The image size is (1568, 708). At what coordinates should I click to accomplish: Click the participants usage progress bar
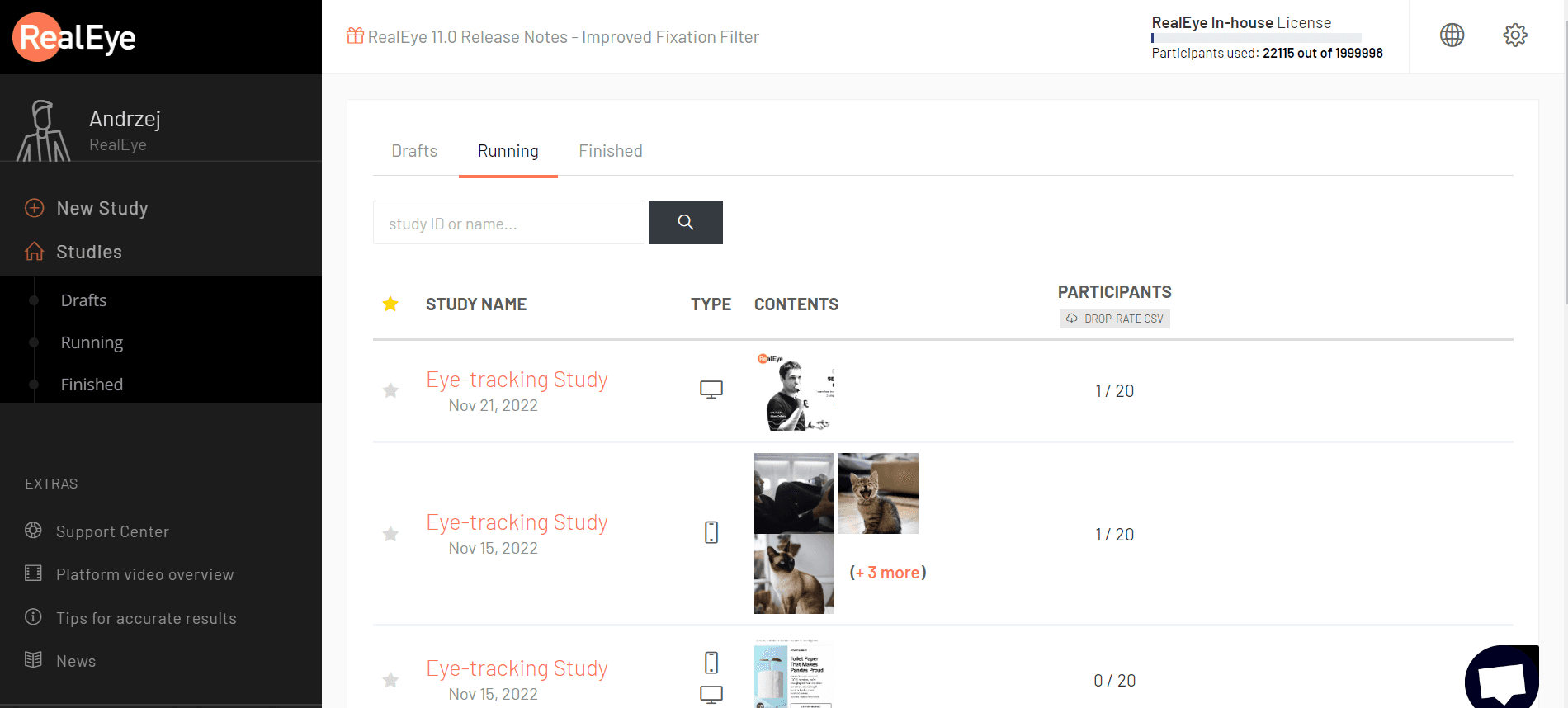click(x=1256, y=38)
